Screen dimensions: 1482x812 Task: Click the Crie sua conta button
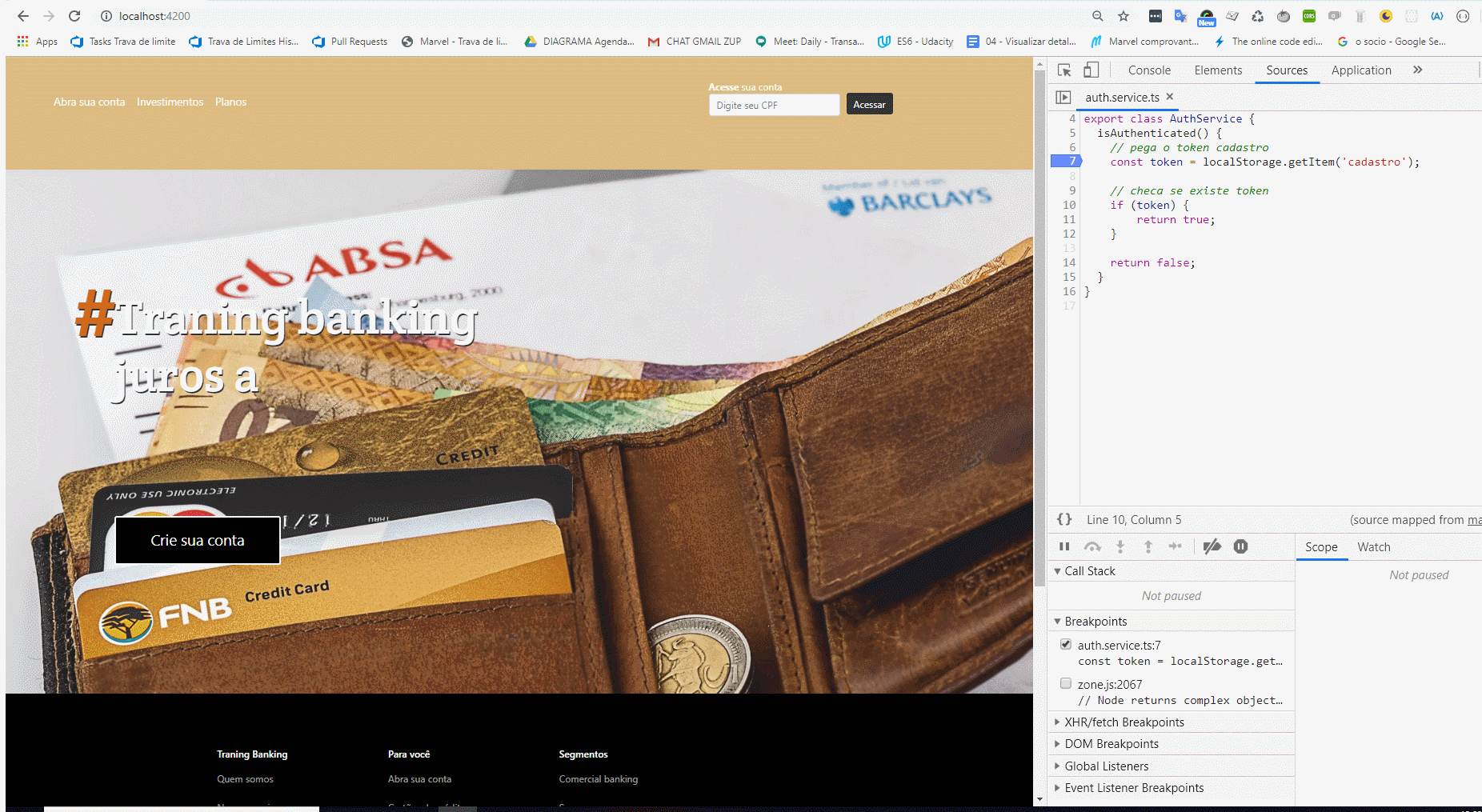point(198,540)
